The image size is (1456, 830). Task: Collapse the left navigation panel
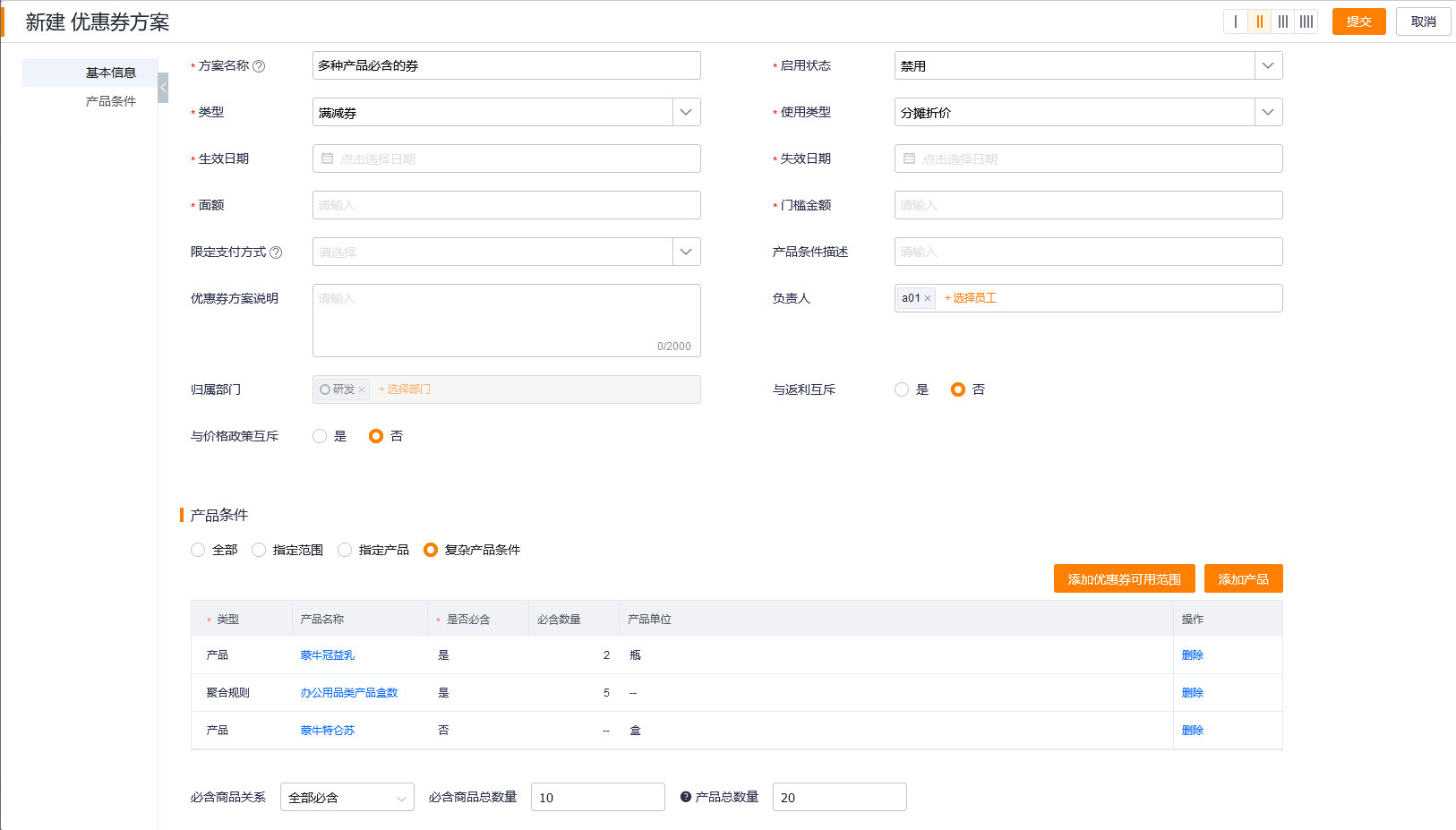click(163, 88)
